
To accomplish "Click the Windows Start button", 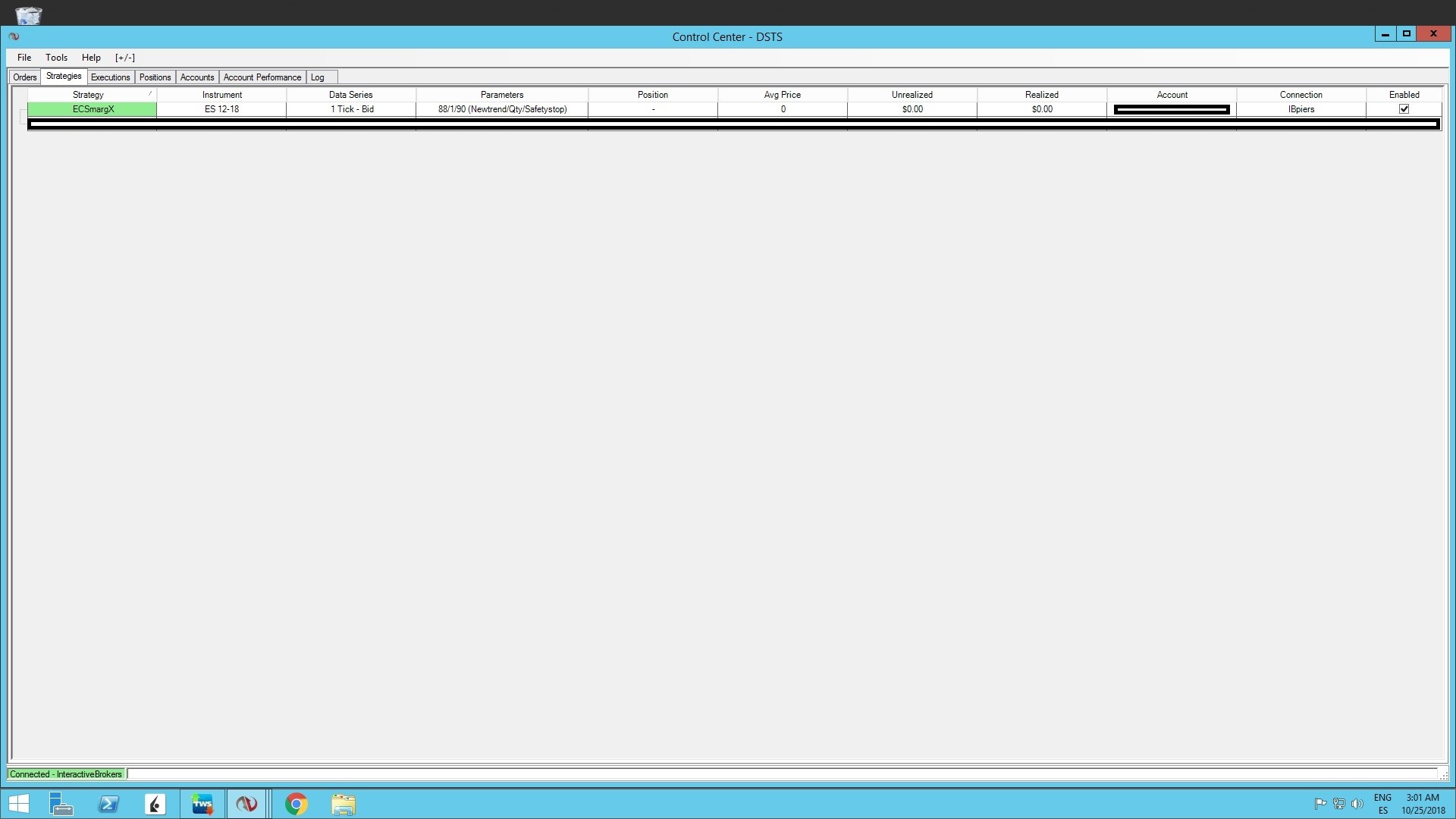I will 18,804.
